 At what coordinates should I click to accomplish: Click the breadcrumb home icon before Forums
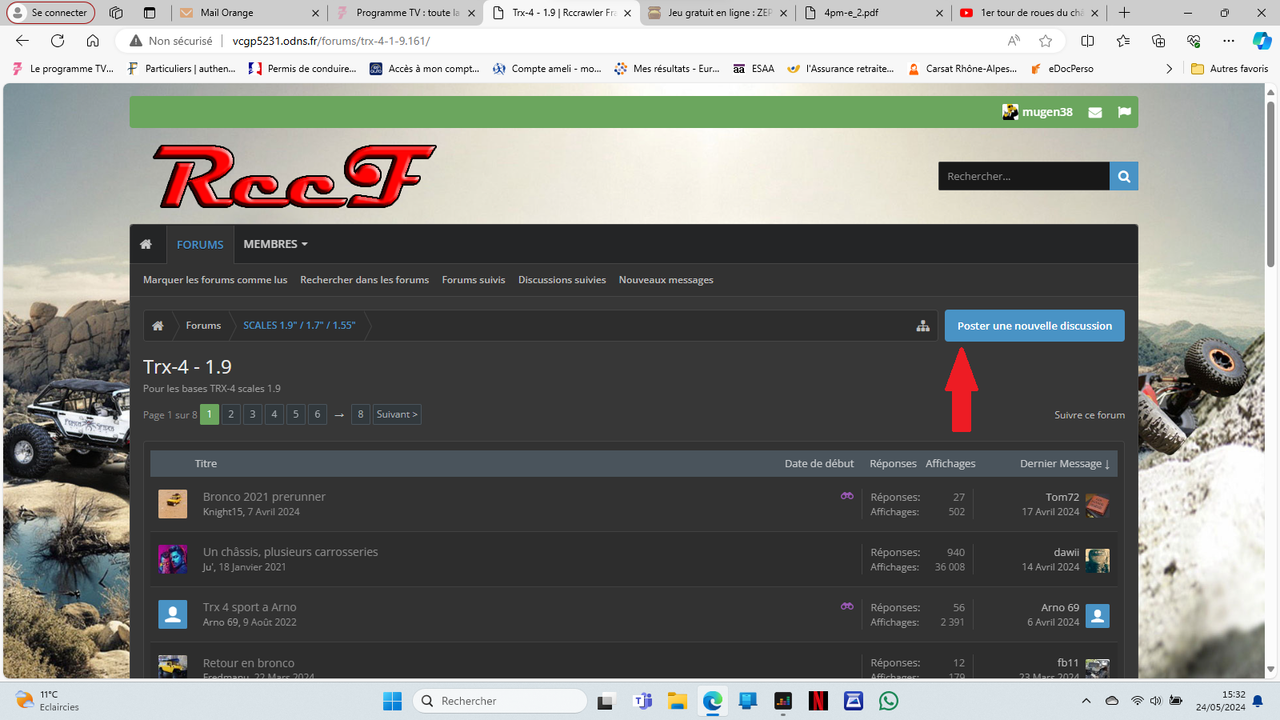(x=158, y=326)
